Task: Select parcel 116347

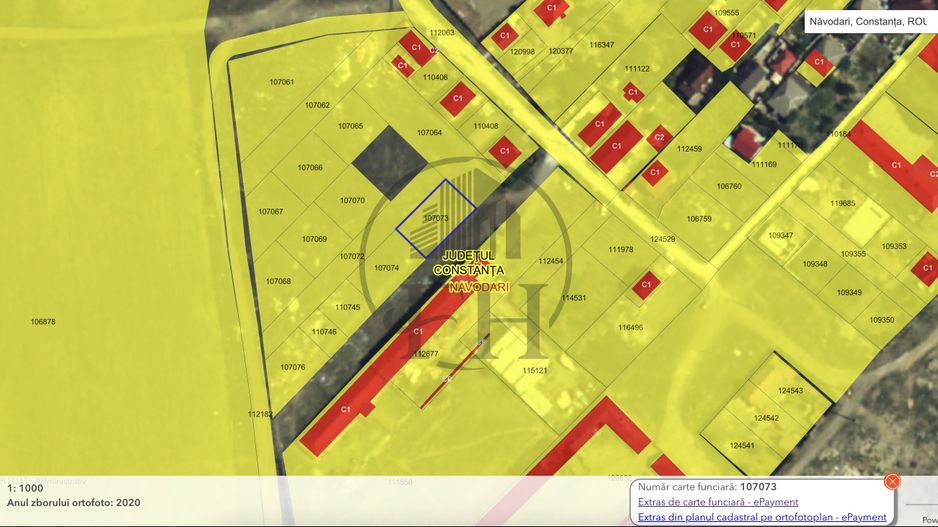Action: click(602, 45)
